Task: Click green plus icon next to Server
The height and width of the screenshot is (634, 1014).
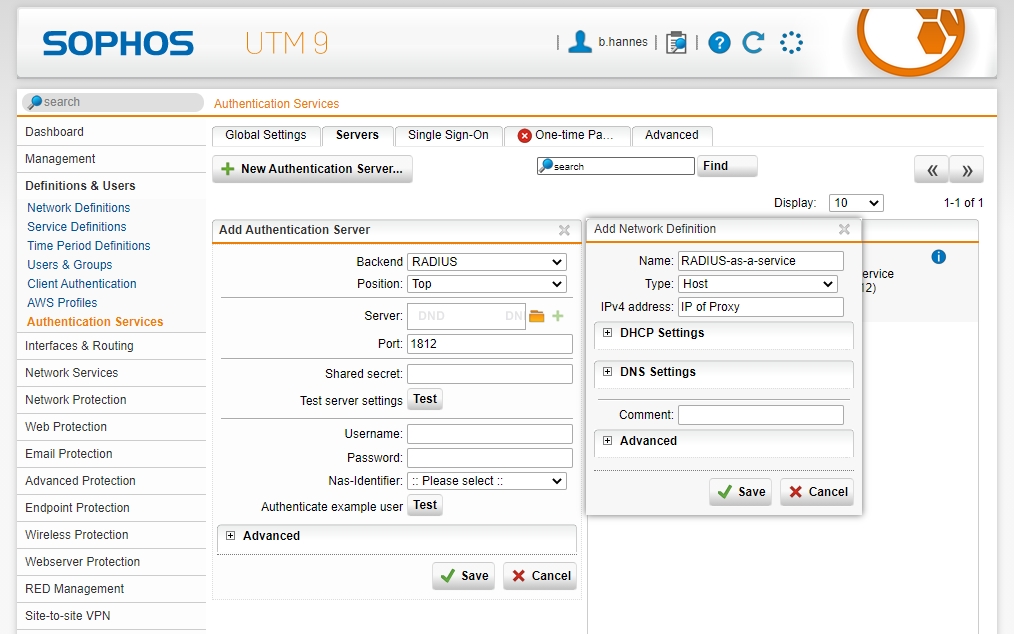Action: click(558, 316)
